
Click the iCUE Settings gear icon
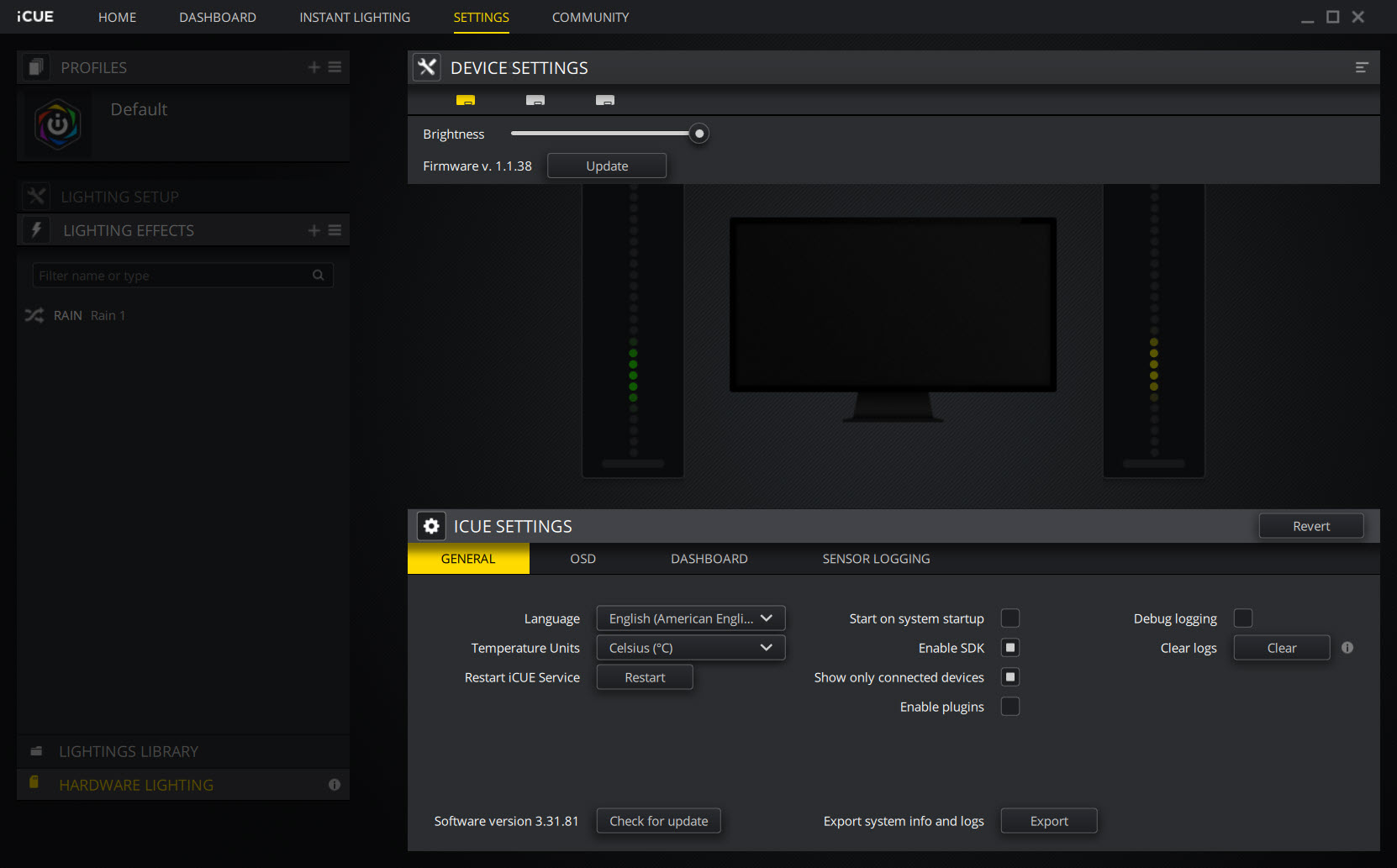431,526
